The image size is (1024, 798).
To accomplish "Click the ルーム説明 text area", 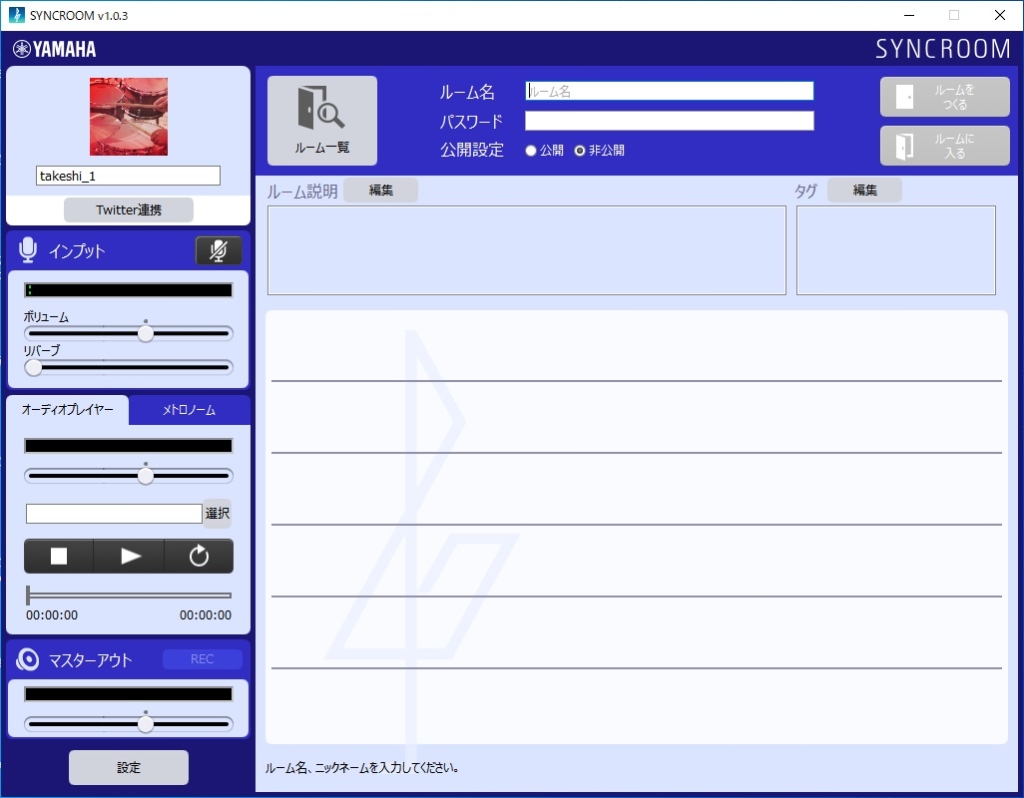I will 526,250.
